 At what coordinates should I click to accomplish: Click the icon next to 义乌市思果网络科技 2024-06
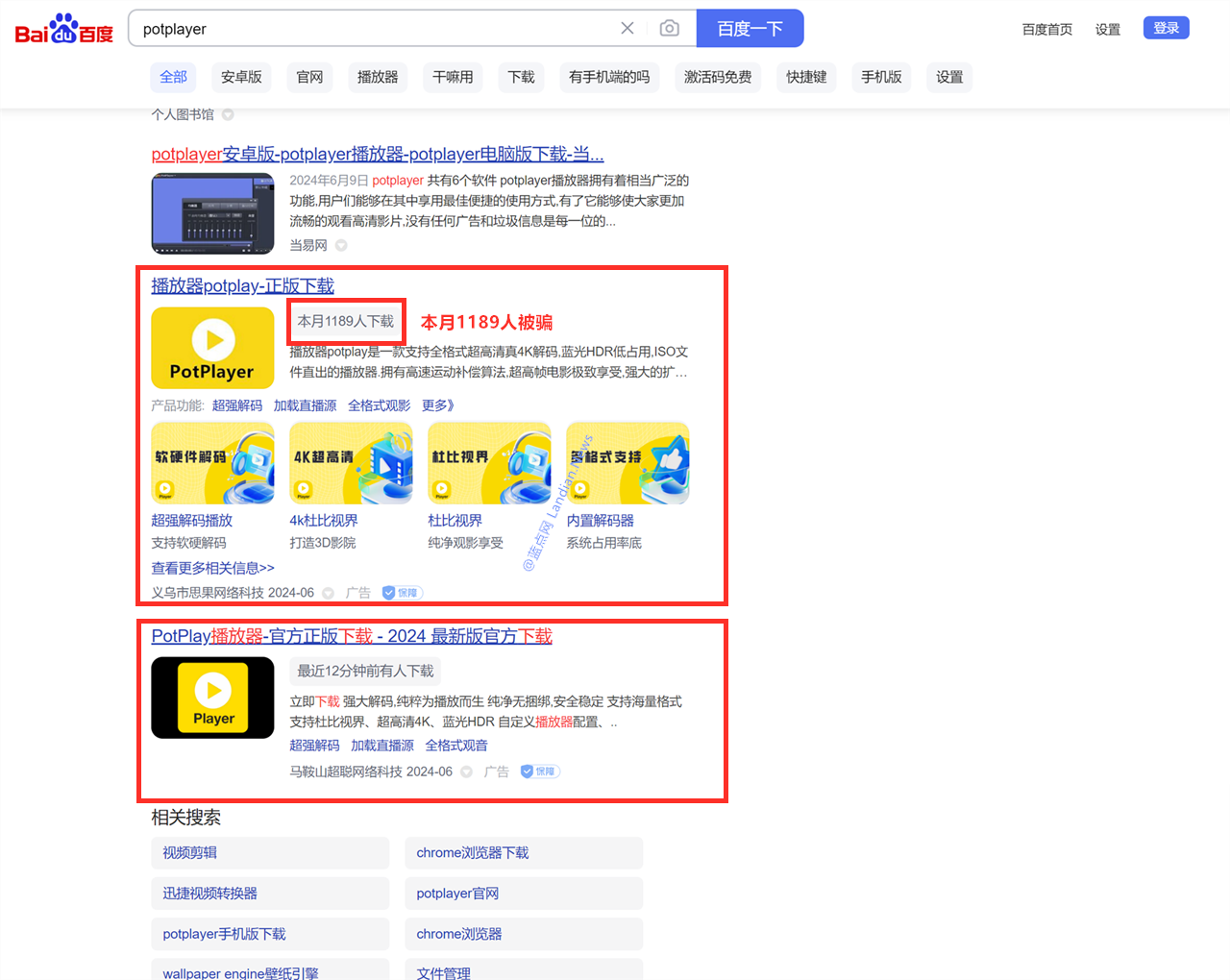tap(328, 593)
